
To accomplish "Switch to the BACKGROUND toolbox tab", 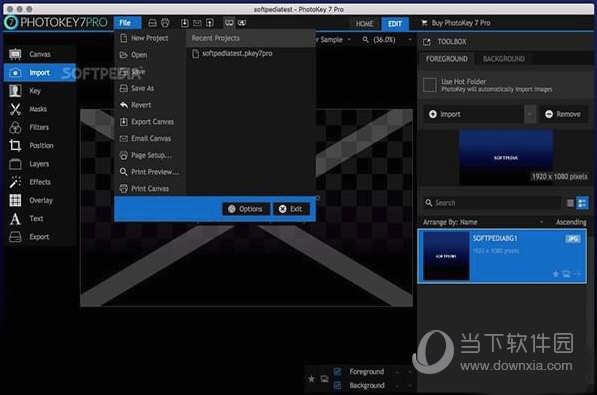I will (x=504, y=59).
